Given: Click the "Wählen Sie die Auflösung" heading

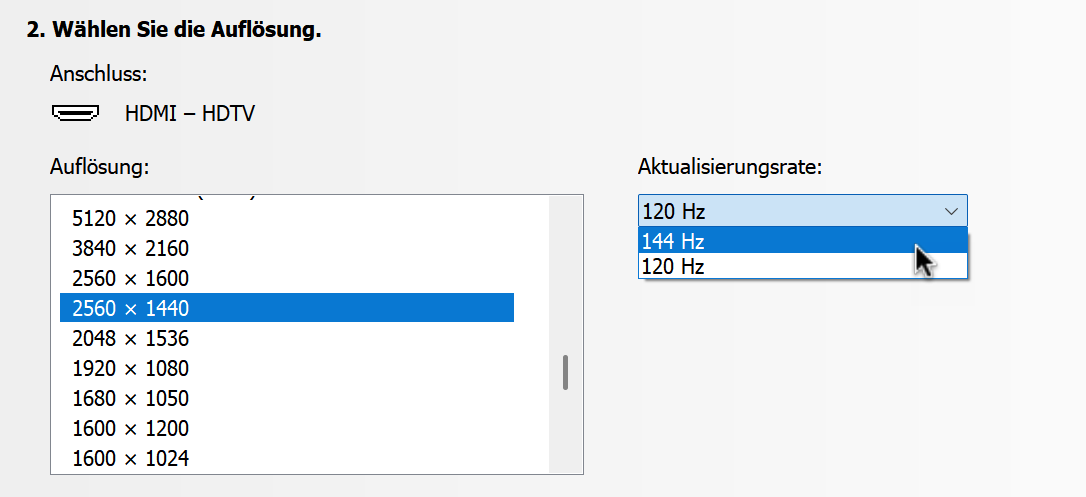Looking at the screenshot, I should (x=173, y=30).
